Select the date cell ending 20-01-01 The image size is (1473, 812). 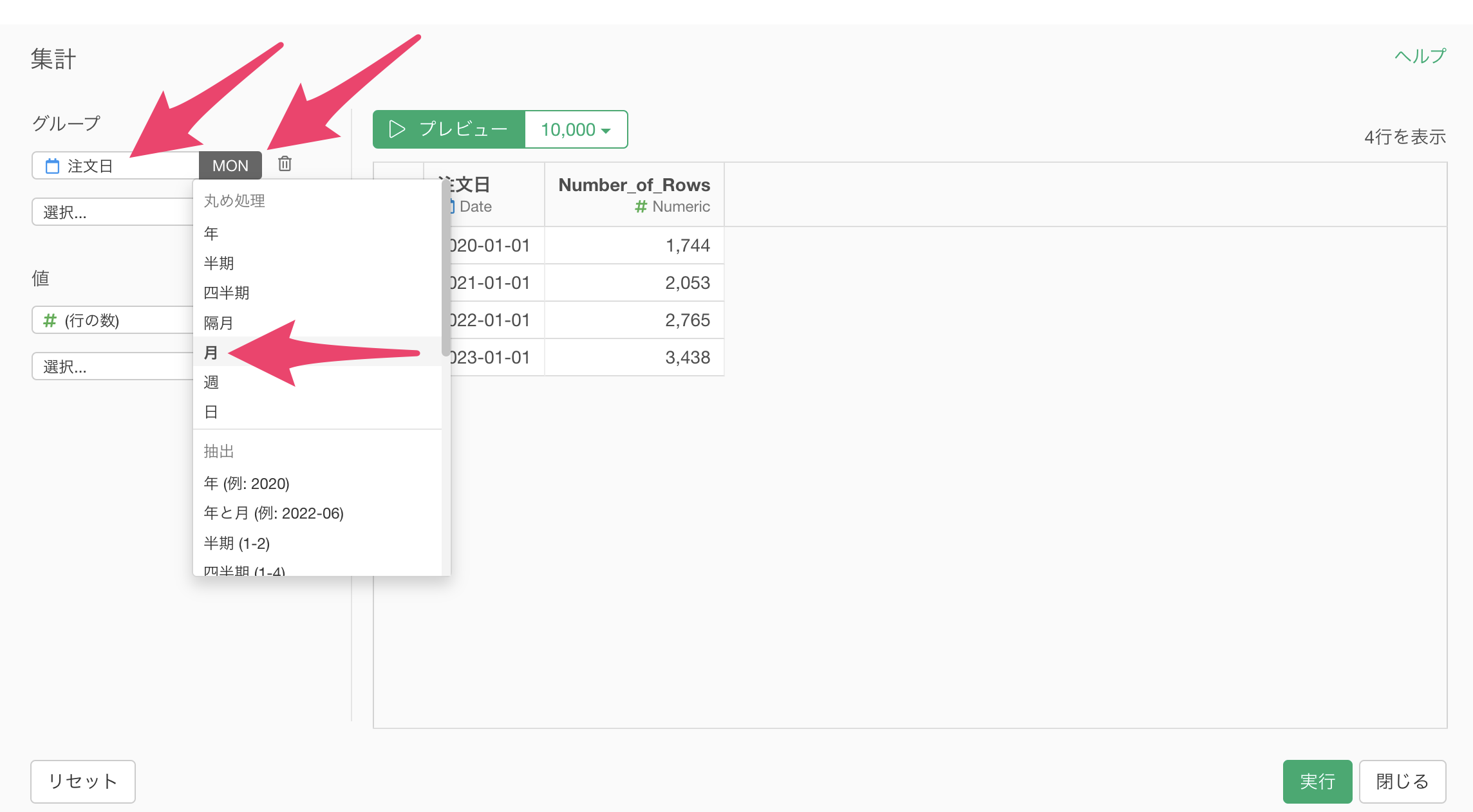pyautogui.click(x=497, y=245)
